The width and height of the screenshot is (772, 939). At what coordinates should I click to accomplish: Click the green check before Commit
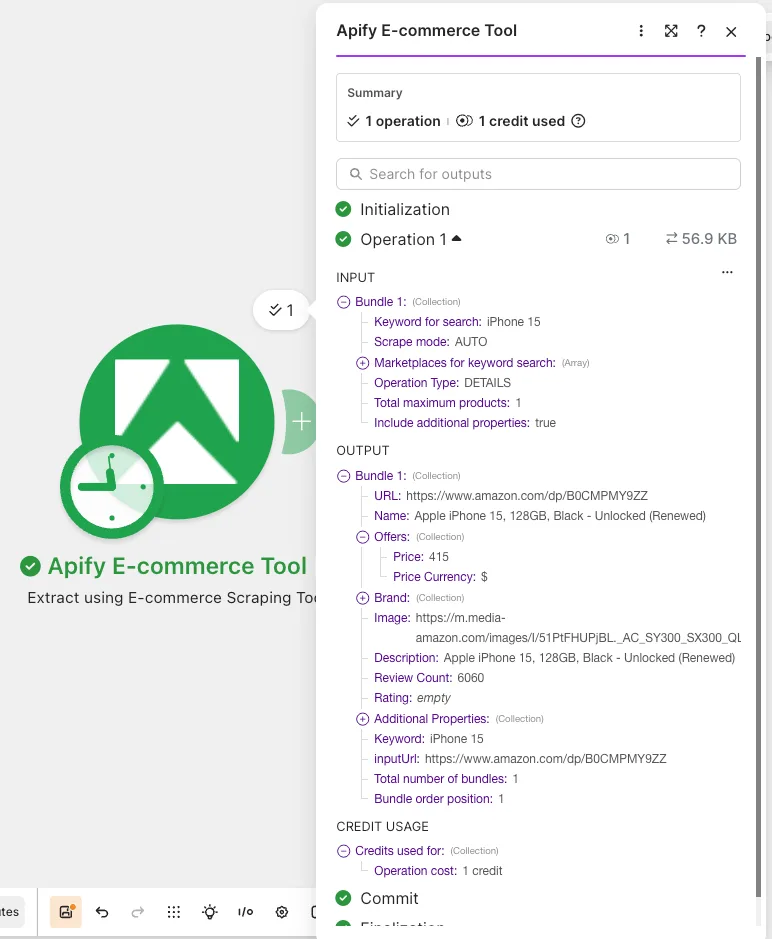point(343,898)
